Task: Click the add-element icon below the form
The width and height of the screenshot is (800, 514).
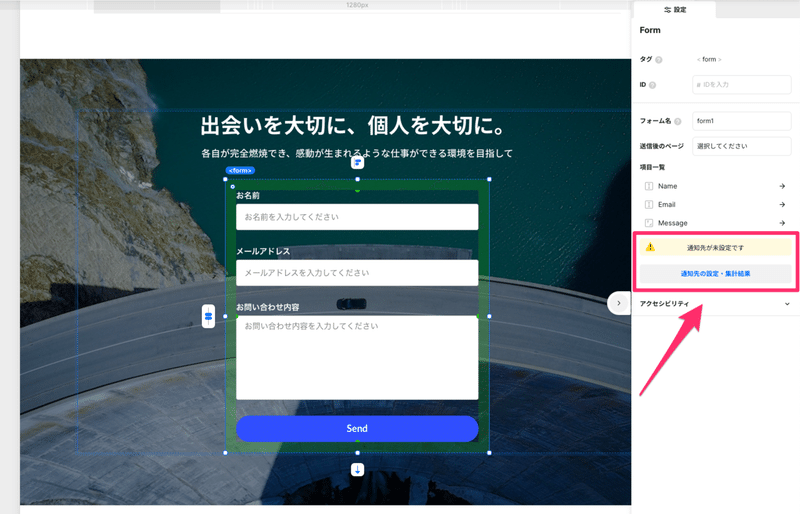Action: coord(358,470)
